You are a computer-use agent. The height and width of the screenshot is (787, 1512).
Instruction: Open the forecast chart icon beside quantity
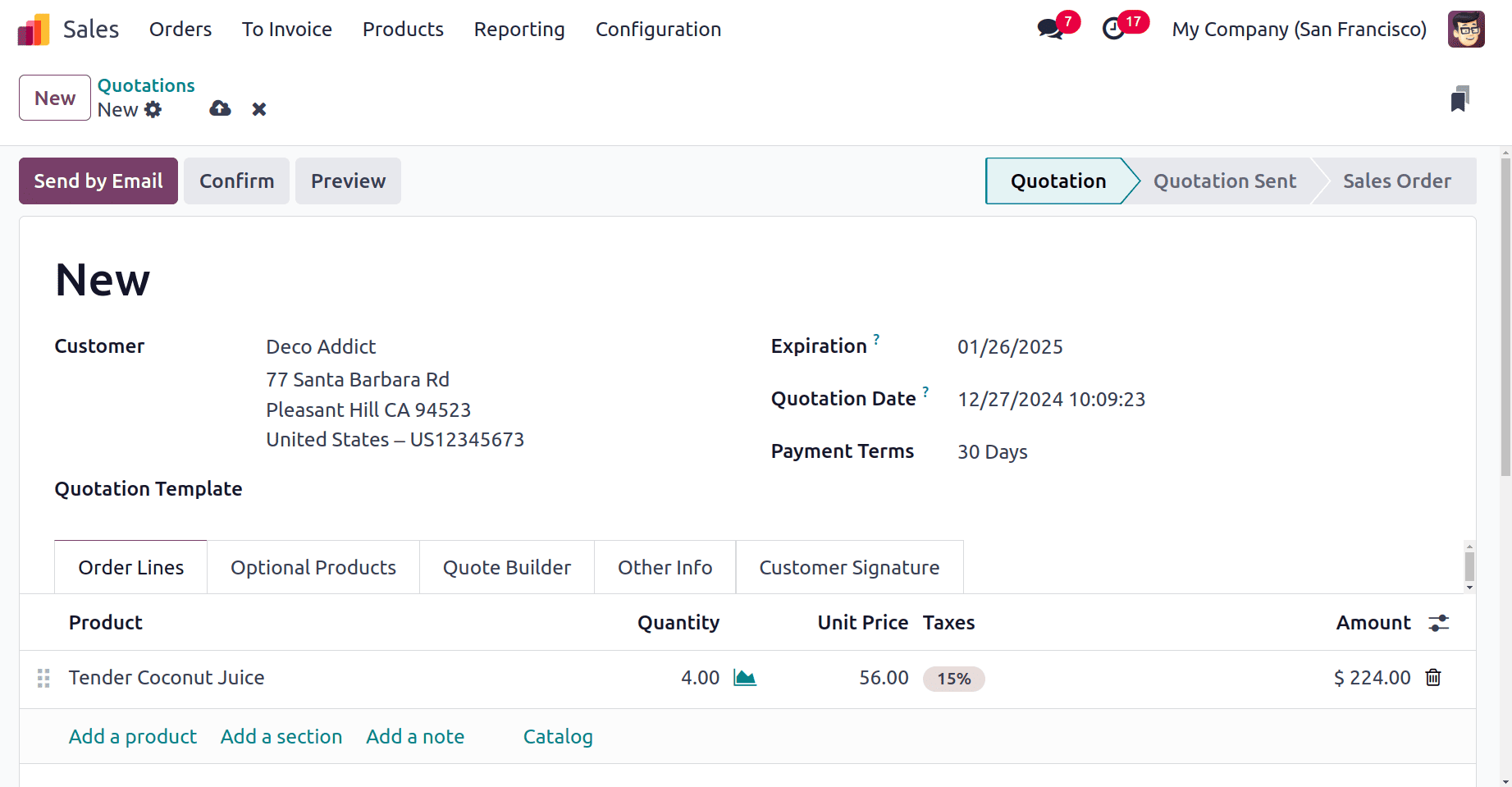click(745, 678)
